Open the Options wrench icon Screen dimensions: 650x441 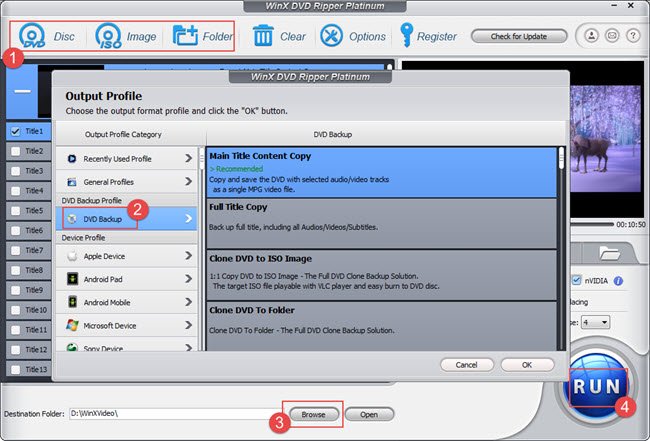point(332,36)
